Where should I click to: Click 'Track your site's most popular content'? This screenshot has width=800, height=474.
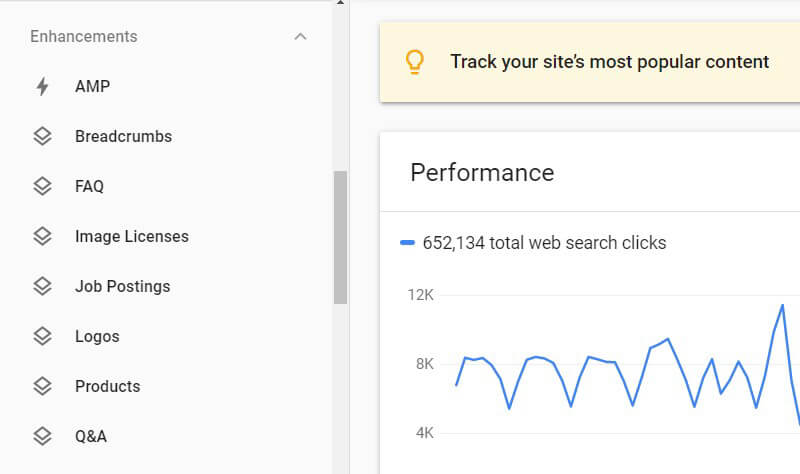609,62
